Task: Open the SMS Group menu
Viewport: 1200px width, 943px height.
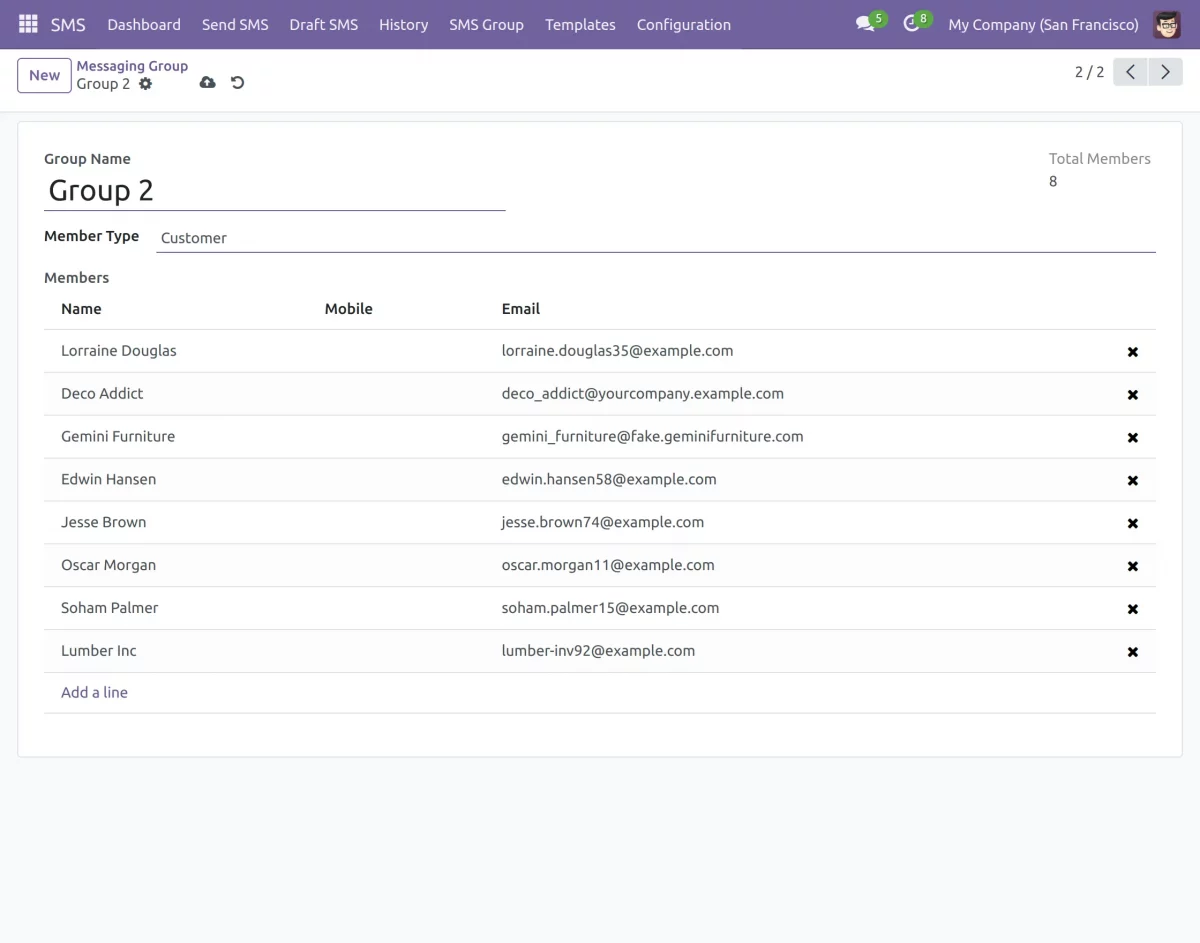Action: (x=486, y=24)
